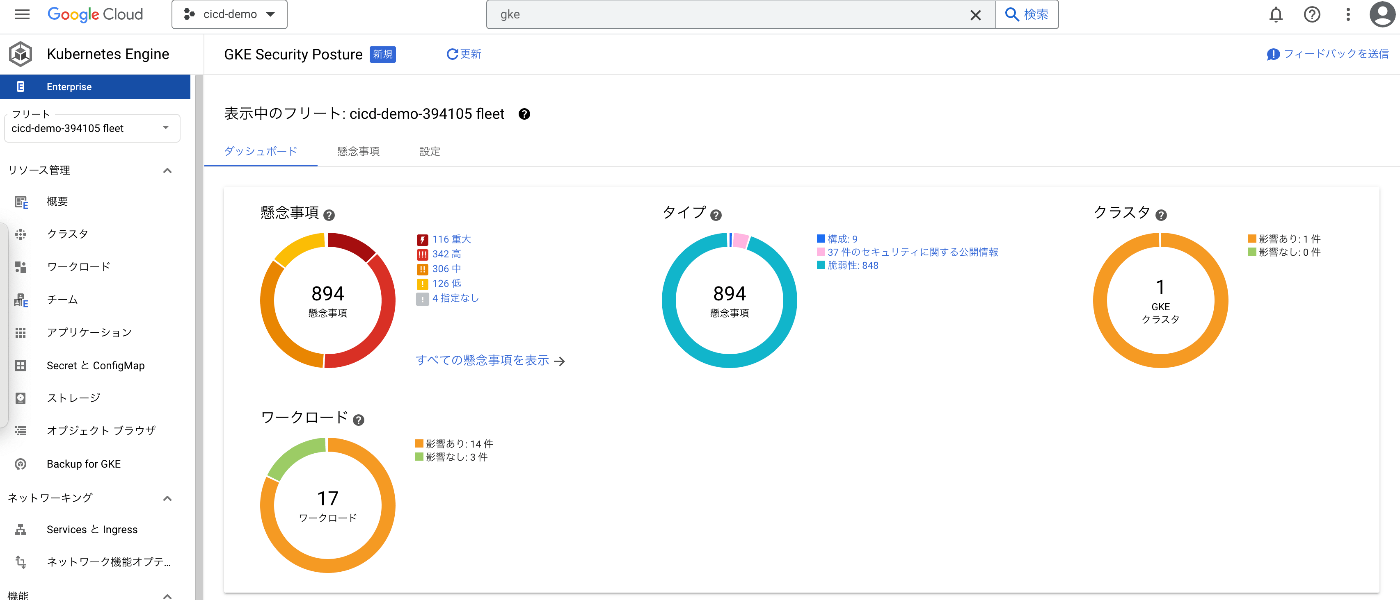1400x600 pixels.
Task: Click orange swatch for クラスタ 影響あり: 1 件
Action: [x=1252, y=239]
